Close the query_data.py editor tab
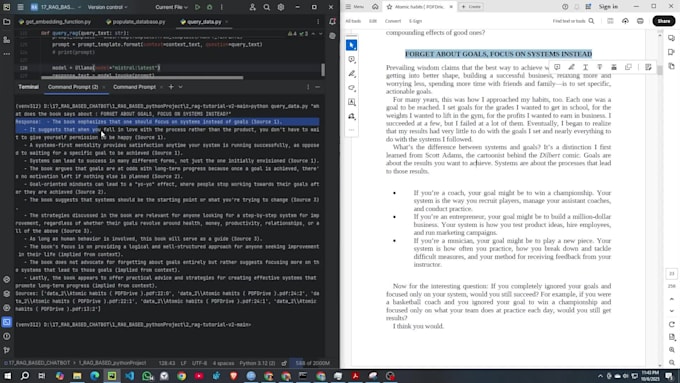The width and height of the screenshot is (680, 383). click(226, 22)
